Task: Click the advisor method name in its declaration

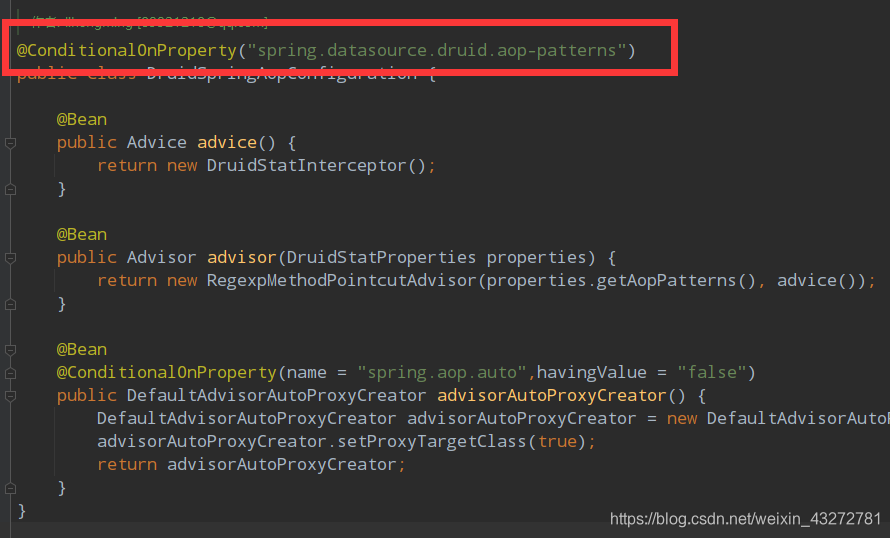Action: click(x=242, y=258)
